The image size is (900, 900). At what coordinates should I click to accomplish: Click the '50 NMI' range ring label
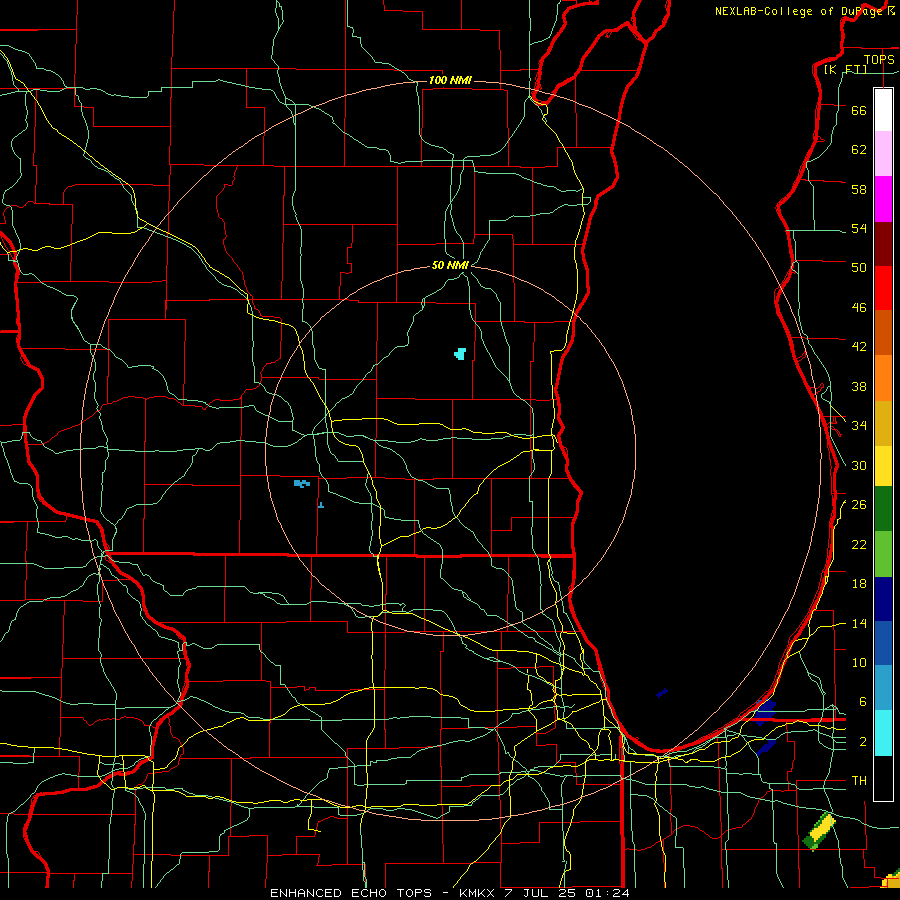(x=450, y=265)
